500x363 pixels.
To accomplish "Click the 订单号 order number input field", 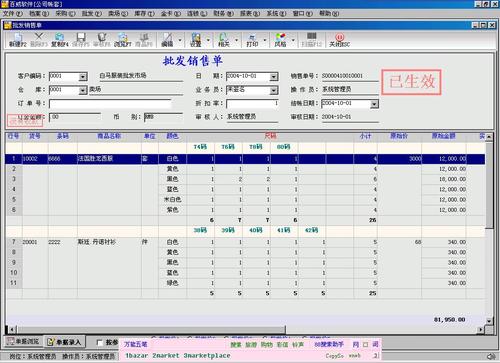I will click(x=110, y=104).
